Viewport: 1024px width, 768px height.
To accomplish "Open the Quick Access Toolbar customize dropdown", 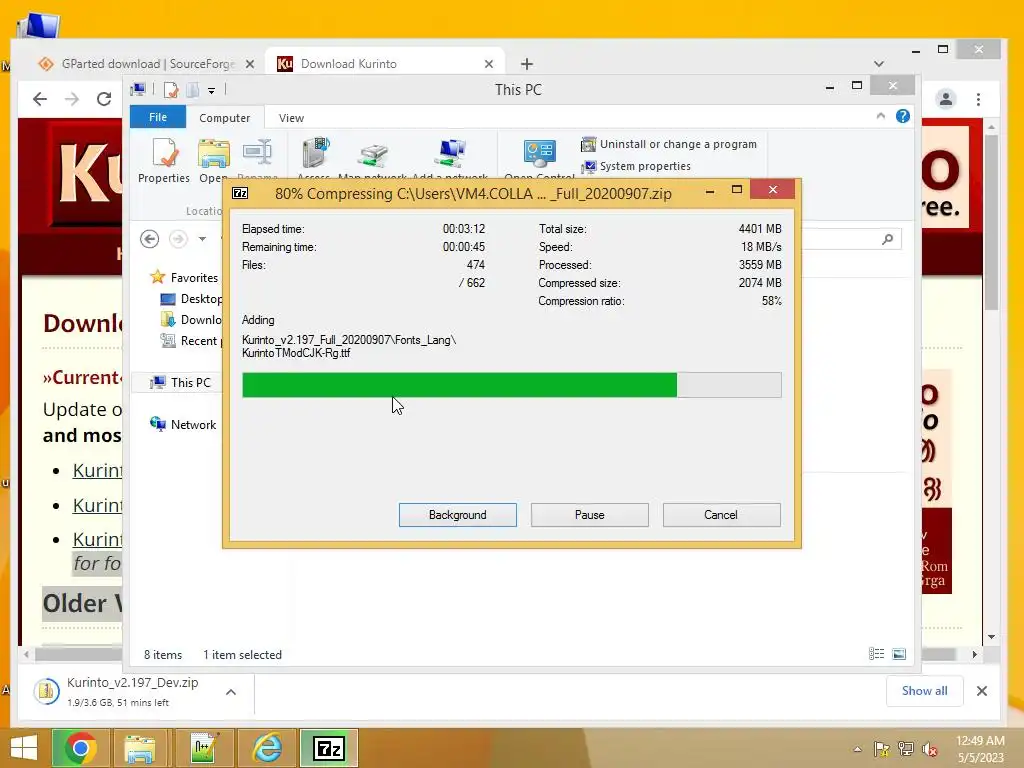I will (212, 91).
